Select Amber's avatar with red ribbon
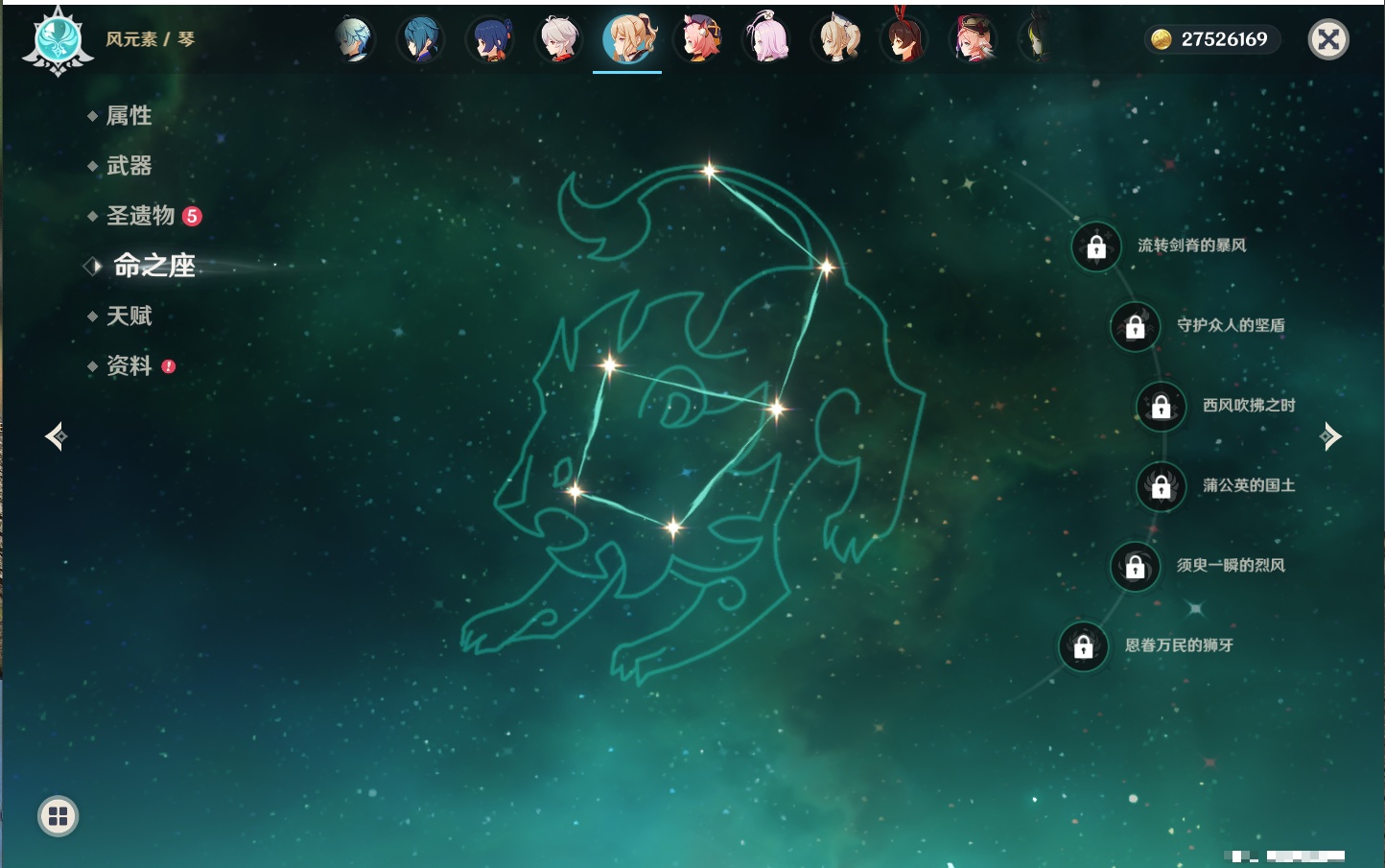 tap(904, 40)
